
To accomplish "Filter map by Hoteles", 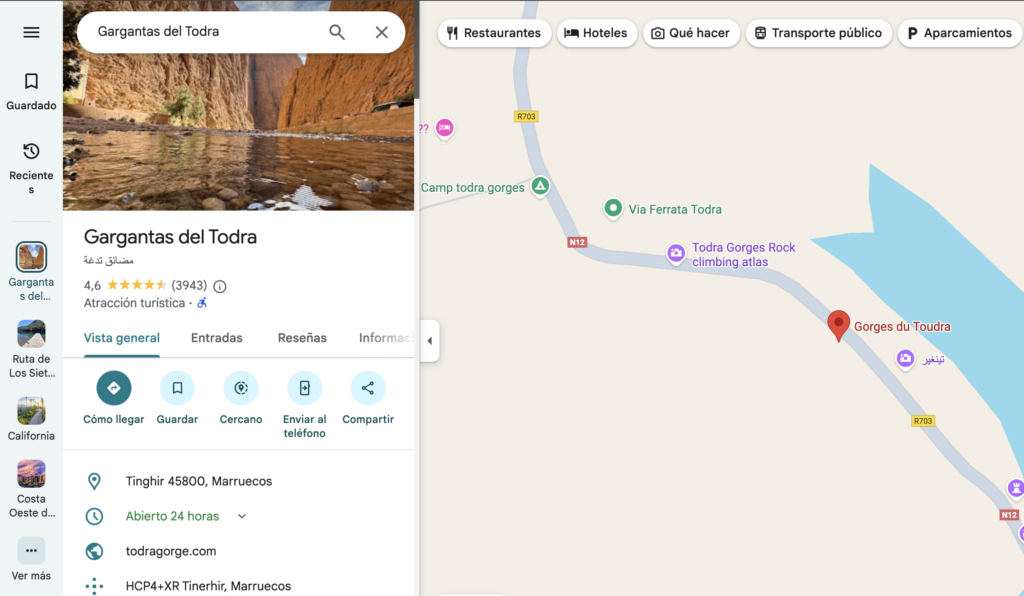I will 596,33.
